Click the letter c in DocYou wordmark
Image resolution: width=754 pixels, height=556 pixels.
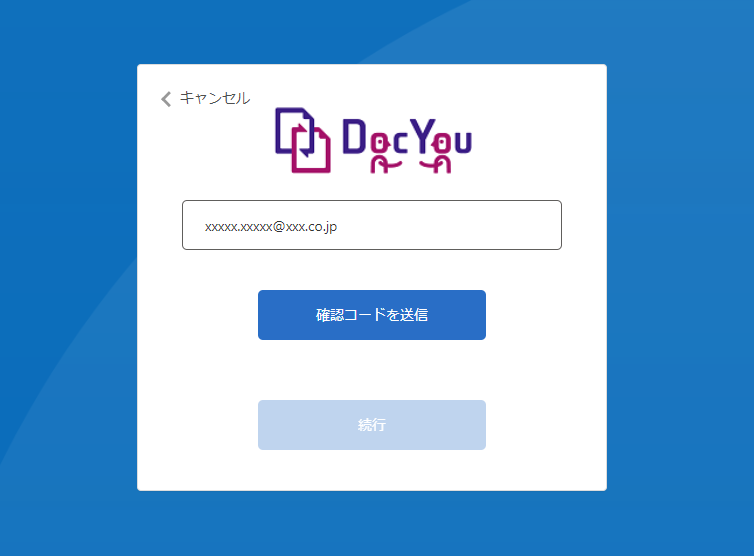click(x=399, y=143)
